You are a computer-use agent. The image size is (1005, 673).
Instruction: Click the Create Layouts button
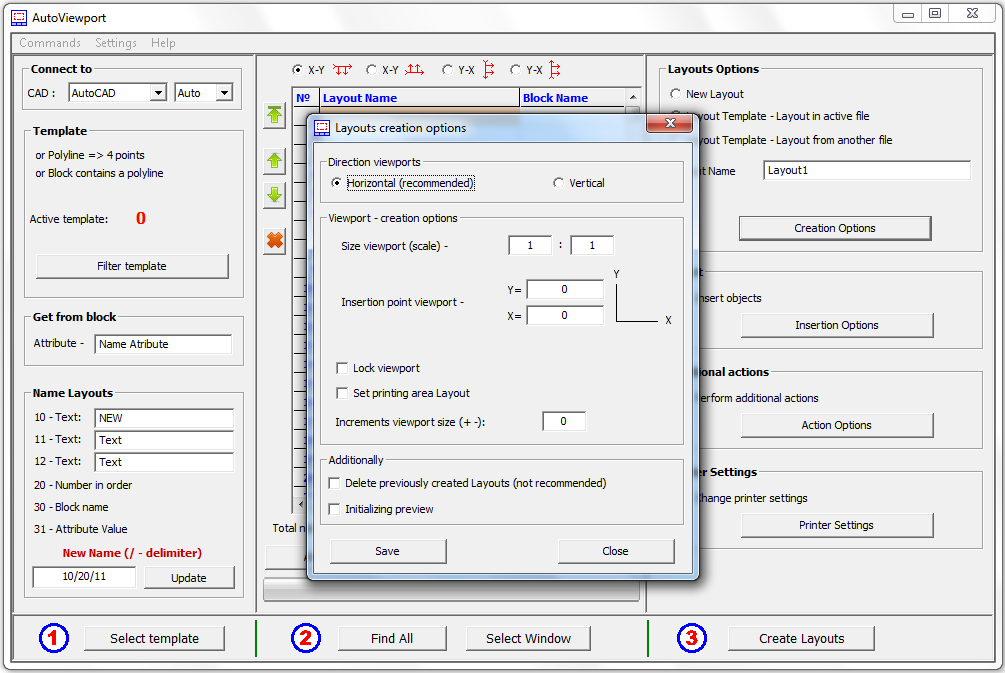pos(801,638)
